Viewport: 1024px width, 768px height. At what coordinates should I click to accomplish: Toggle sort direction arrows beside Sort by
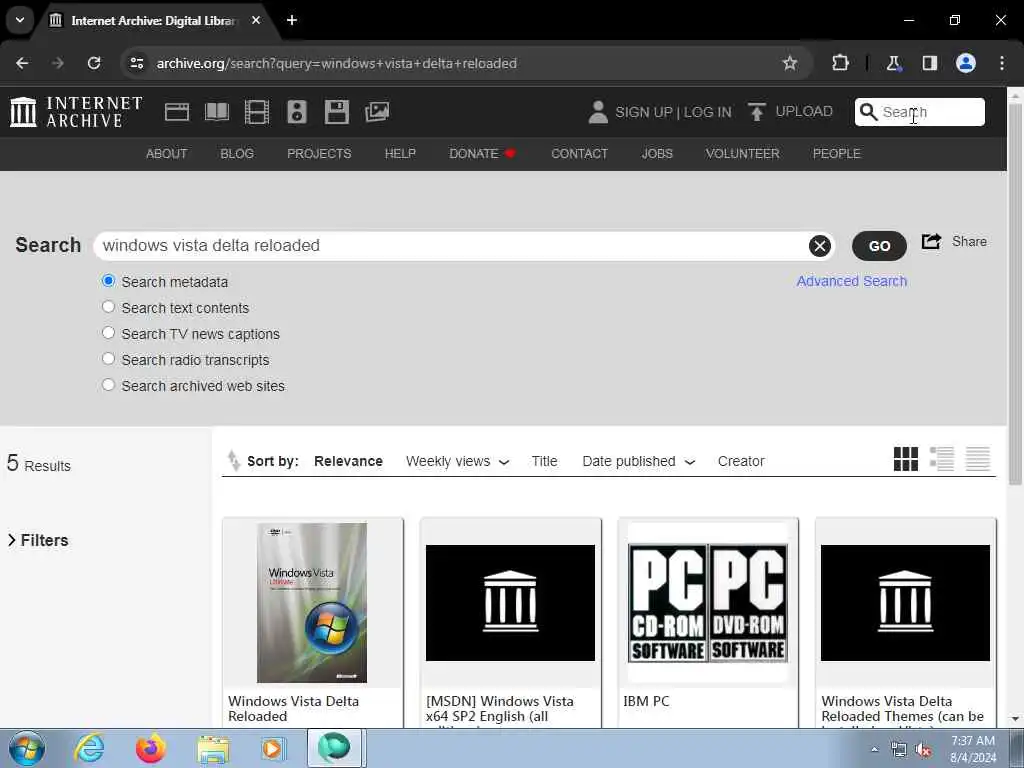click(233, 460)
